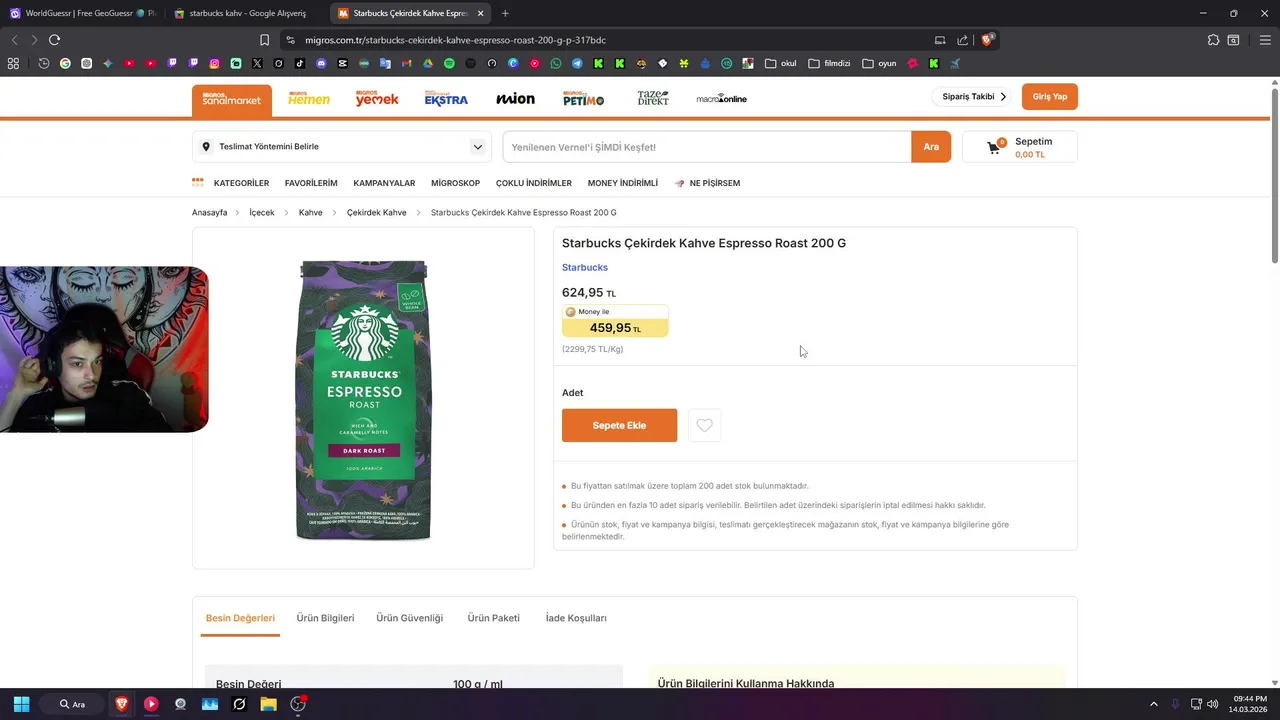Open the shopping cart icon

[x=994, y=147]
